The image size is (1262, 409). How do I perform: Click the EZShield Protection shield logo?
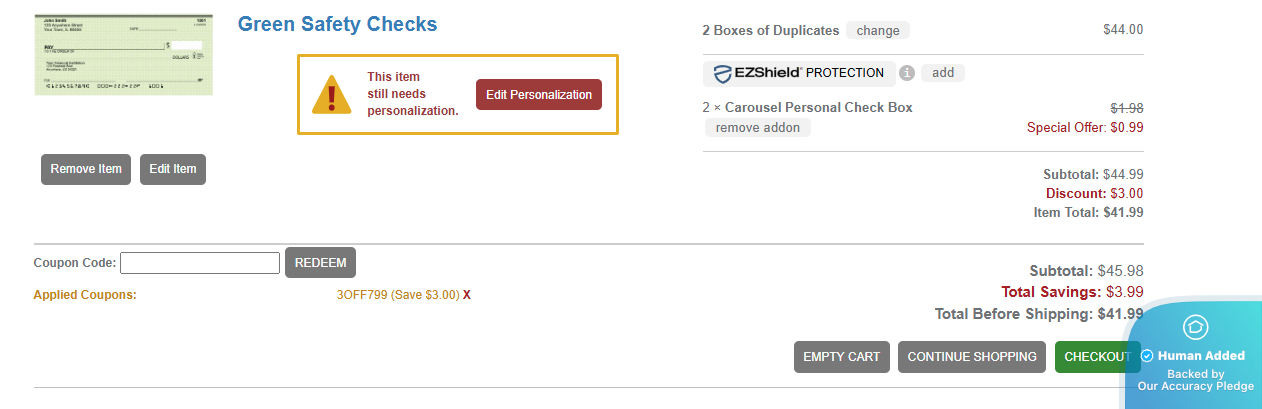pyautogui.click(x=725, y=73)
